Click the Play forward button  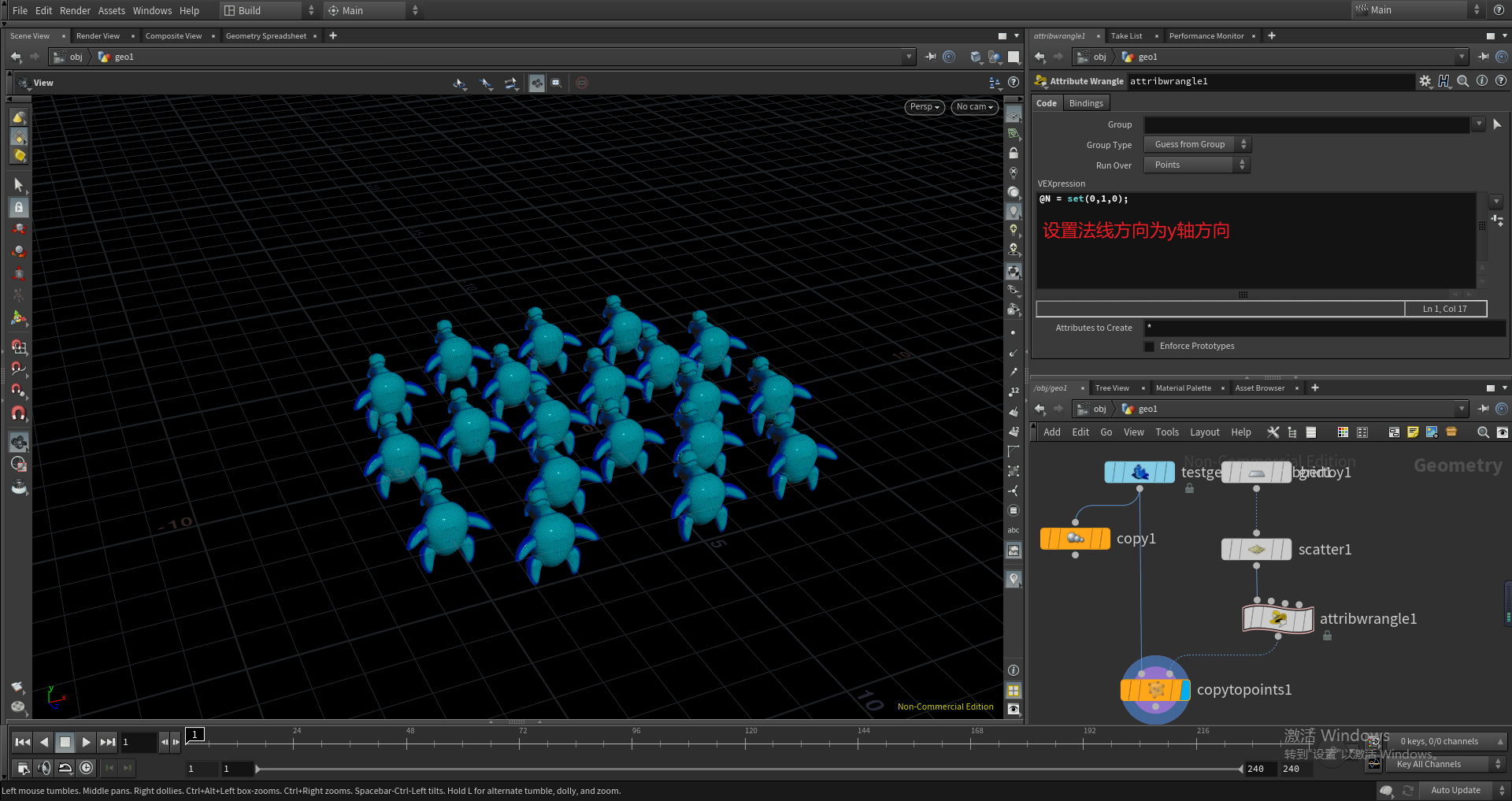pyautogui.click(x=86, y=742)
